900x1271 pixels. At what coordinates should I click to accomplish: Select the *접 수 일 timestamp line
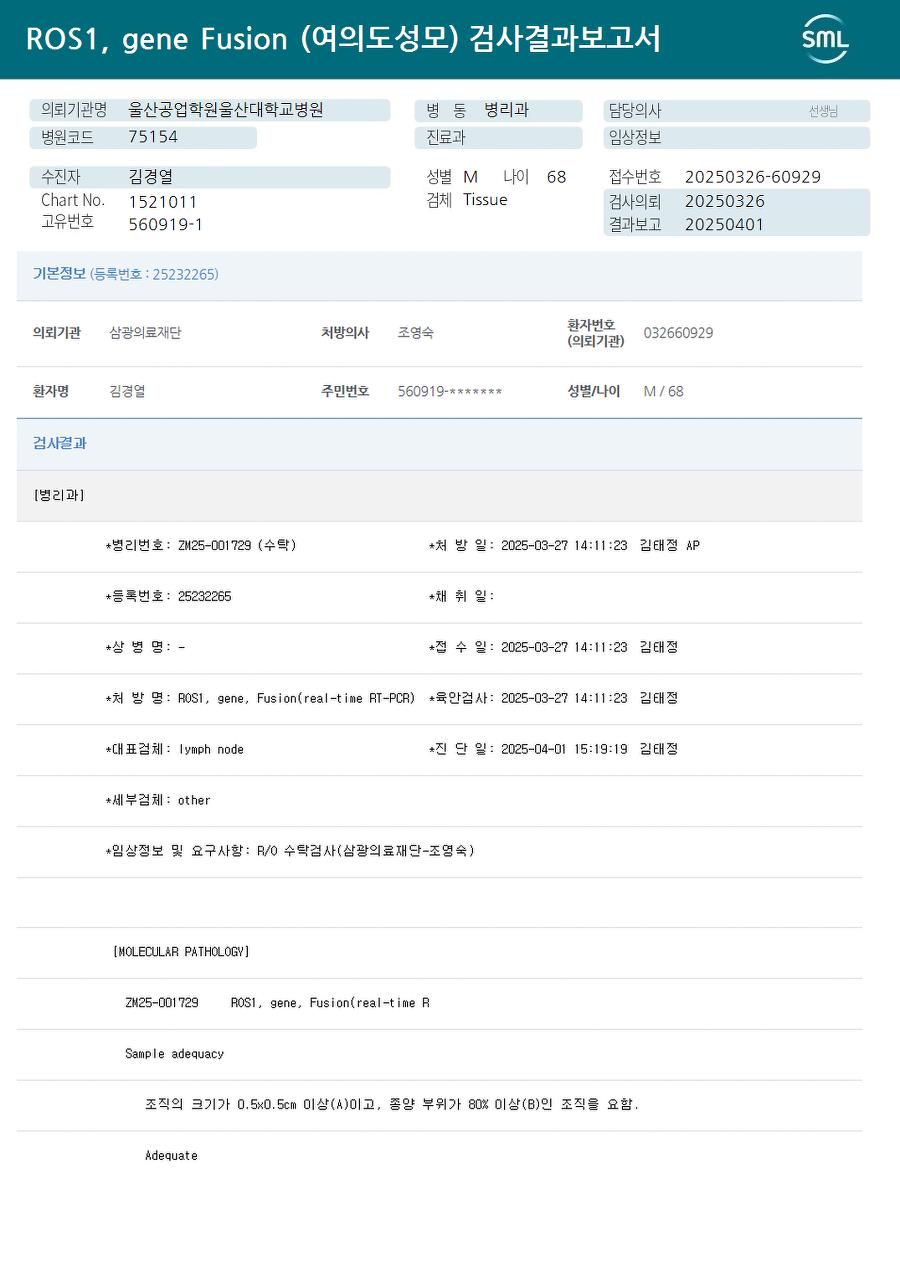(x=553, y=648)
